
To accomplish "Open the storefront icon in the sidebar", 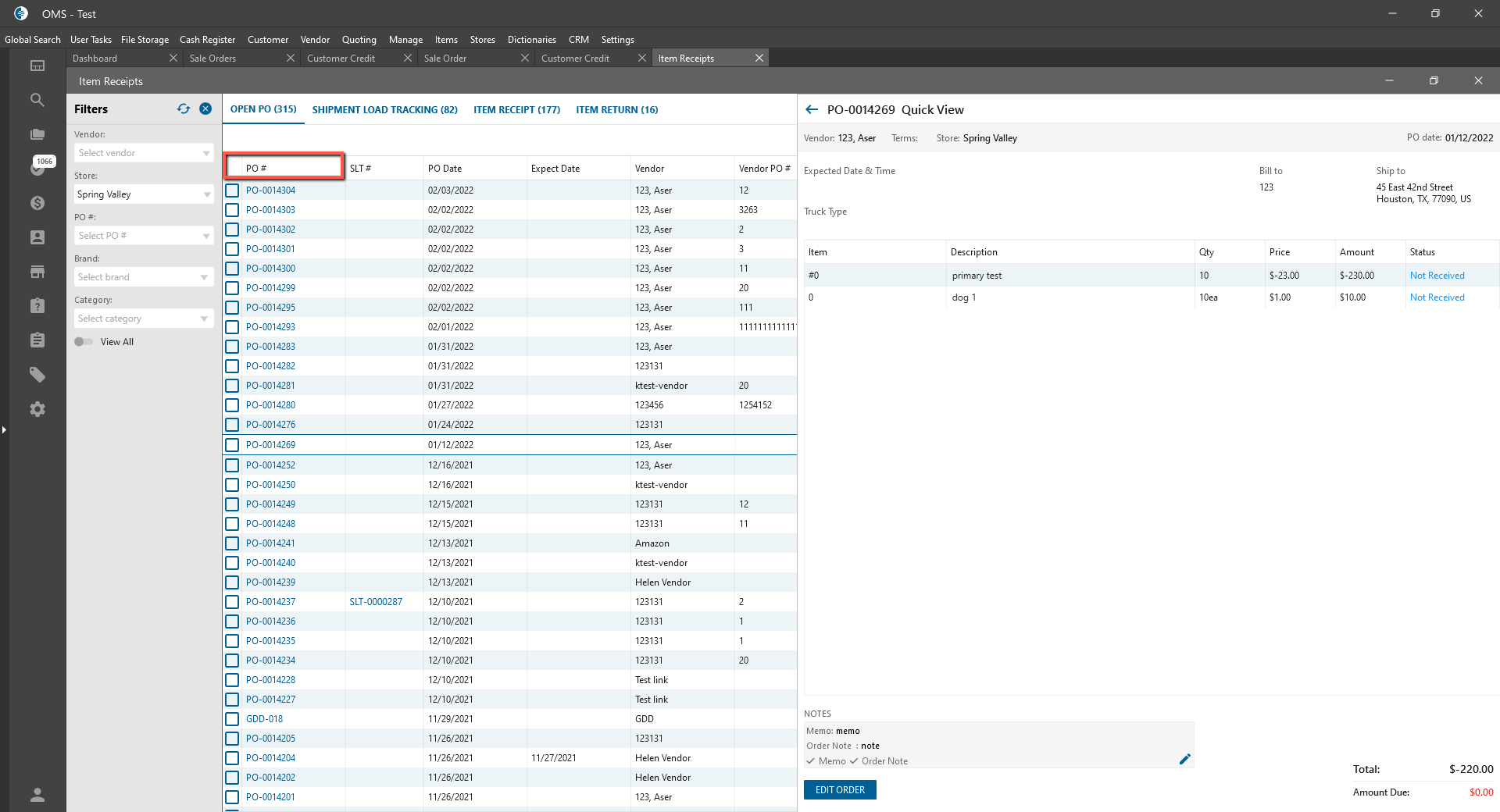I will point(37,272).
